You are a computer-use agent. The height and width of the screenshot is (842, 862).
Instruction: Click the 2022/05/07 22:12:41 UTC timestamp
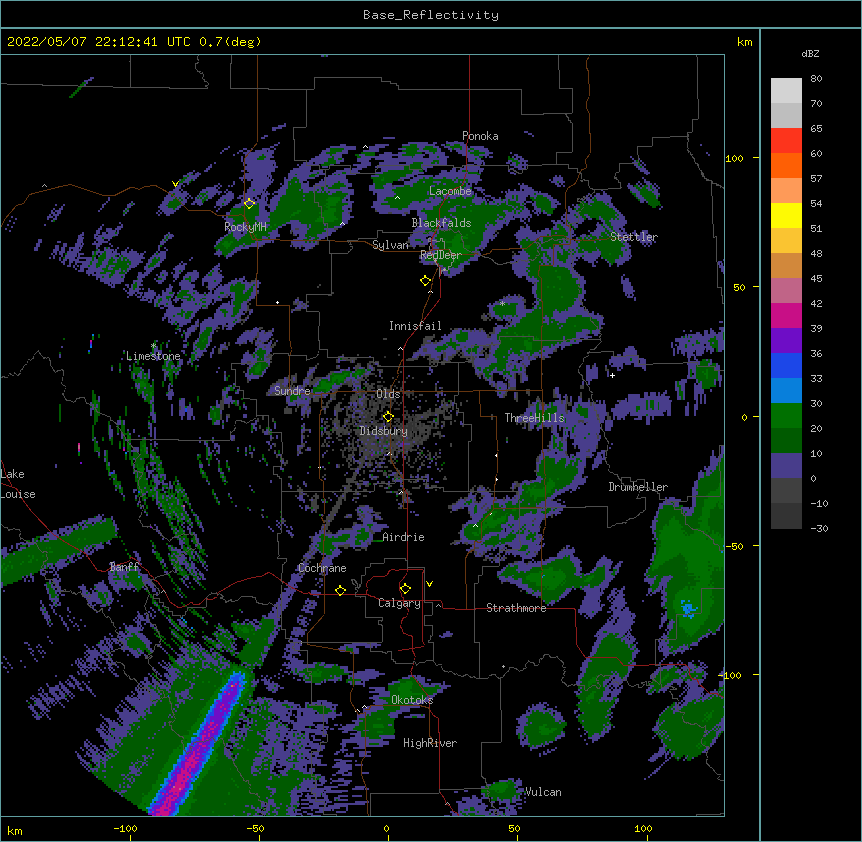99,42
